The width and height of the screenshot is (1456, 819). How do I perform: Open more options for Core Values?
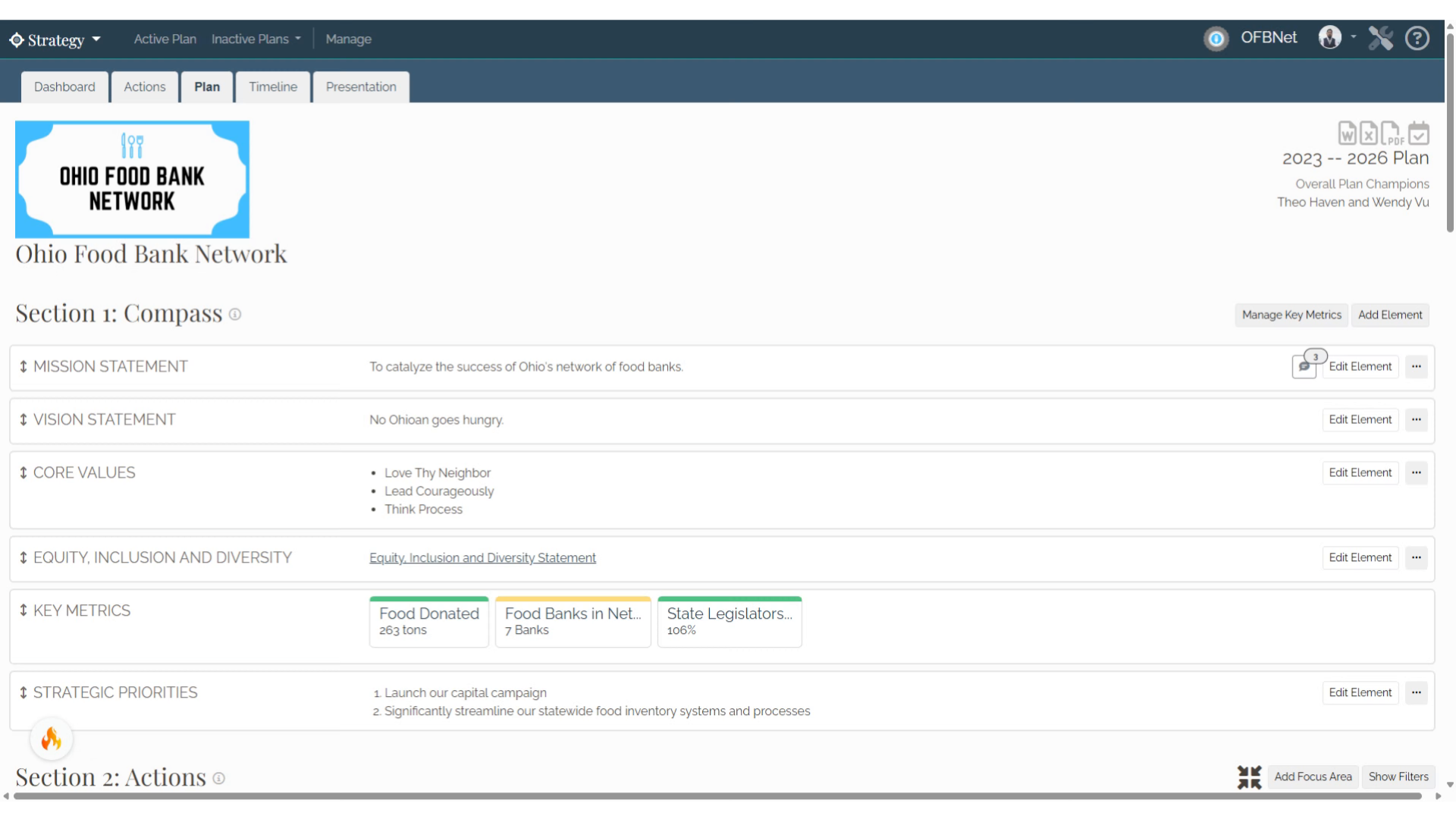click(x=1416, y=473)
